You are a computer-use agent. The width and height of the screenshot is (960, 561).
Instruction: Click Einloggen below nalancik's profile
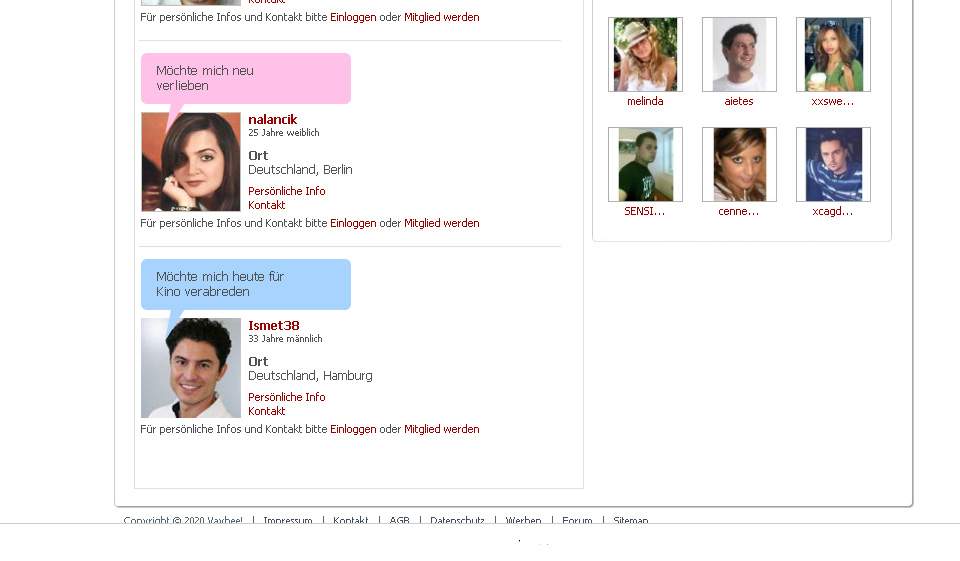coord(353,223)
